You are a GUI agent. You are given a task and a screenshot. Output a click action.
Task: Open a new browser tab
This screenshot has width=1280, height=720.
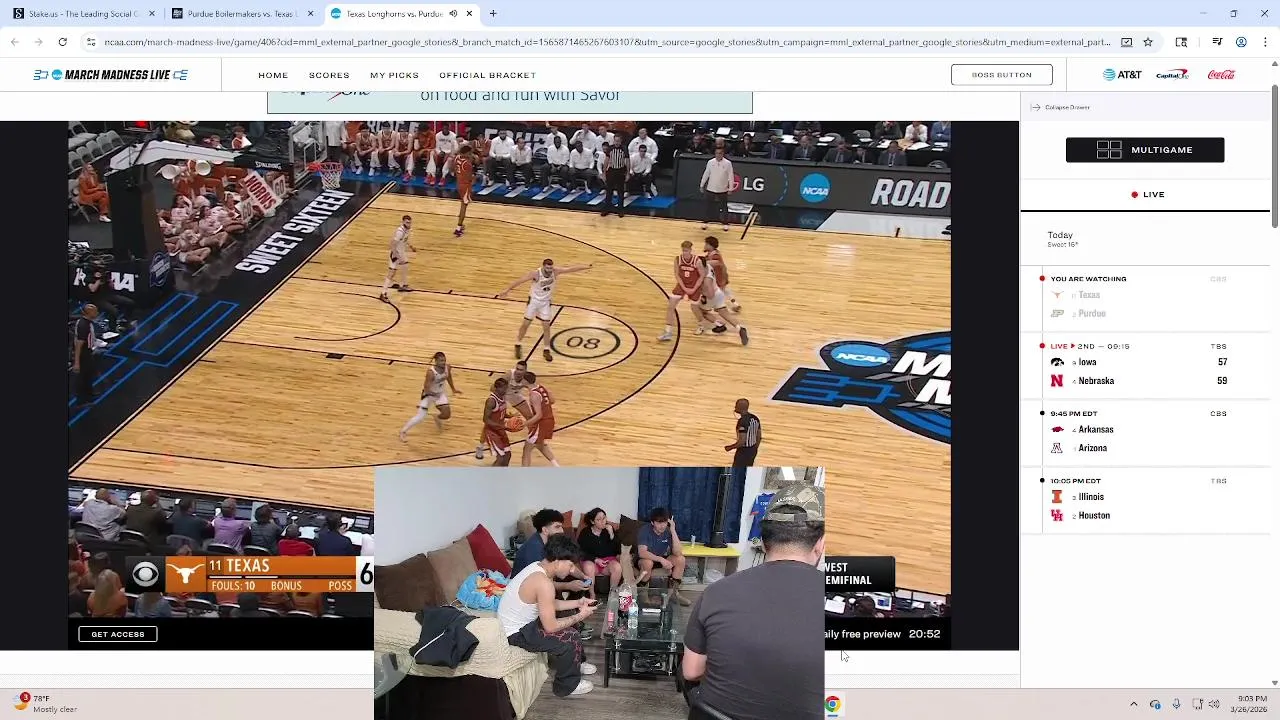pos(493,14)
